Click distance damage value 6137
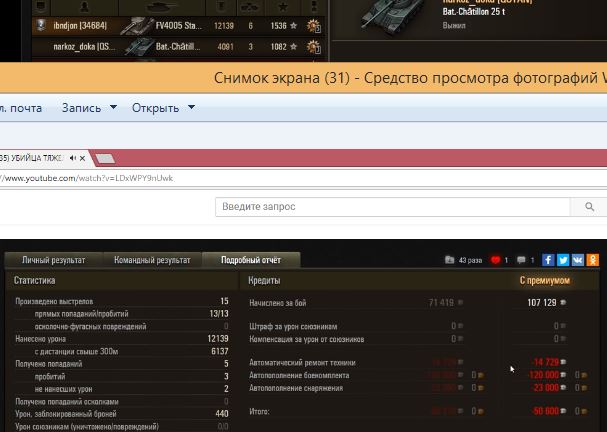This screenshot has height=432, width=607. coord(219,351)
